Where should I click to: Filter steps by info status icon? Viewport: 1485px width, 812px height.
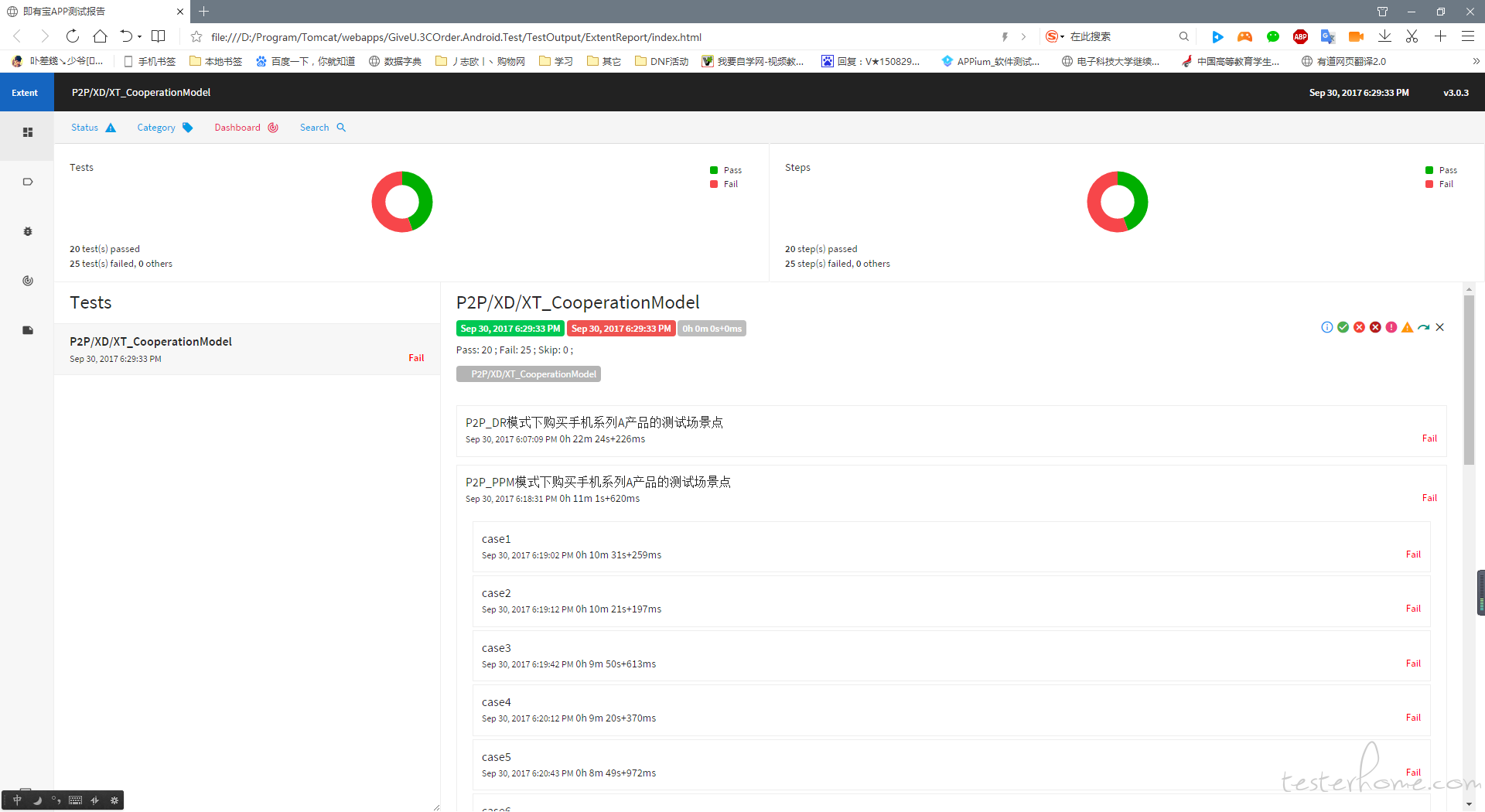[1326, 328]
